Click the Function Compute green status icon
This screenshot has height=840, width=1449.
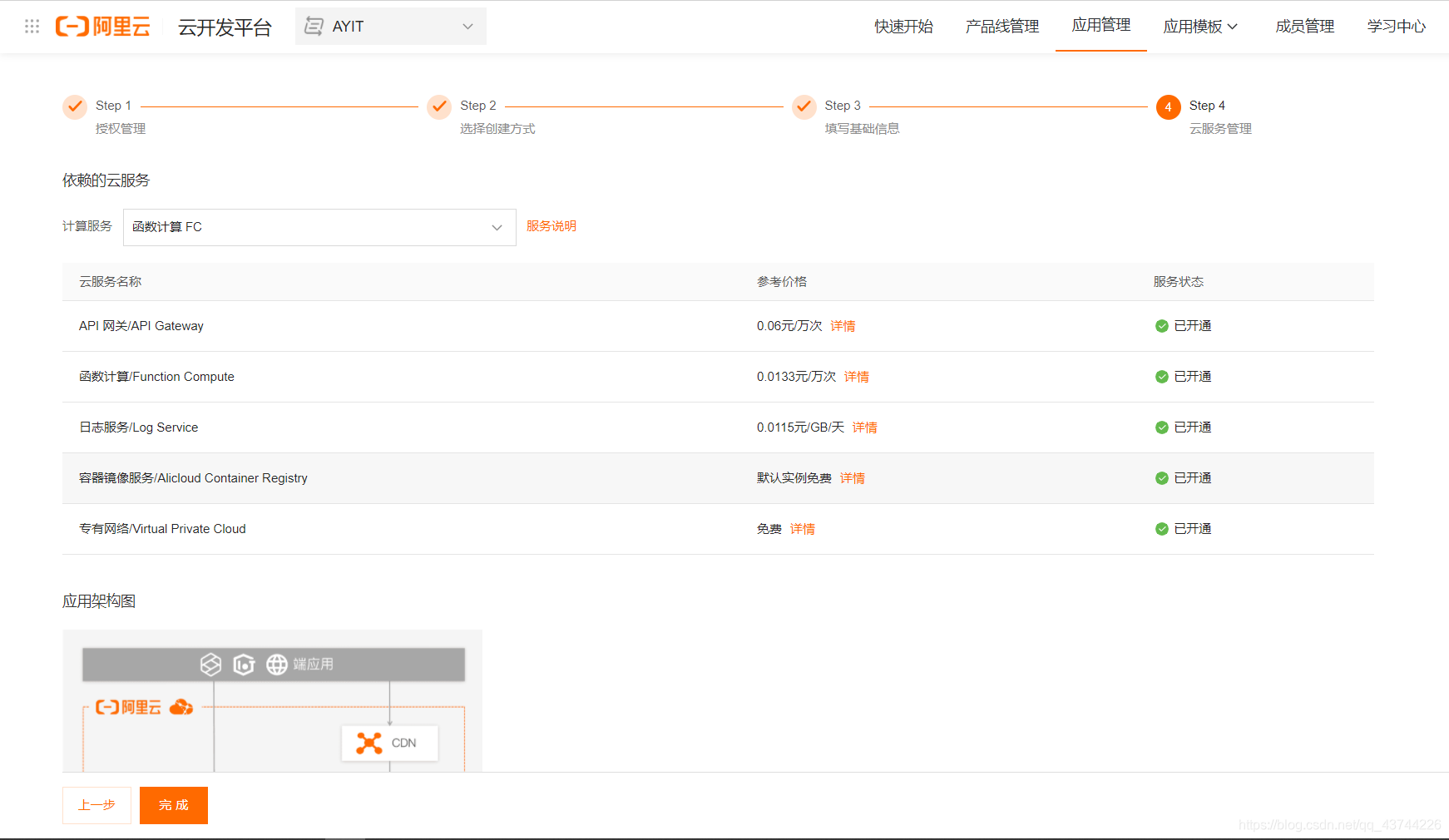1162,377
